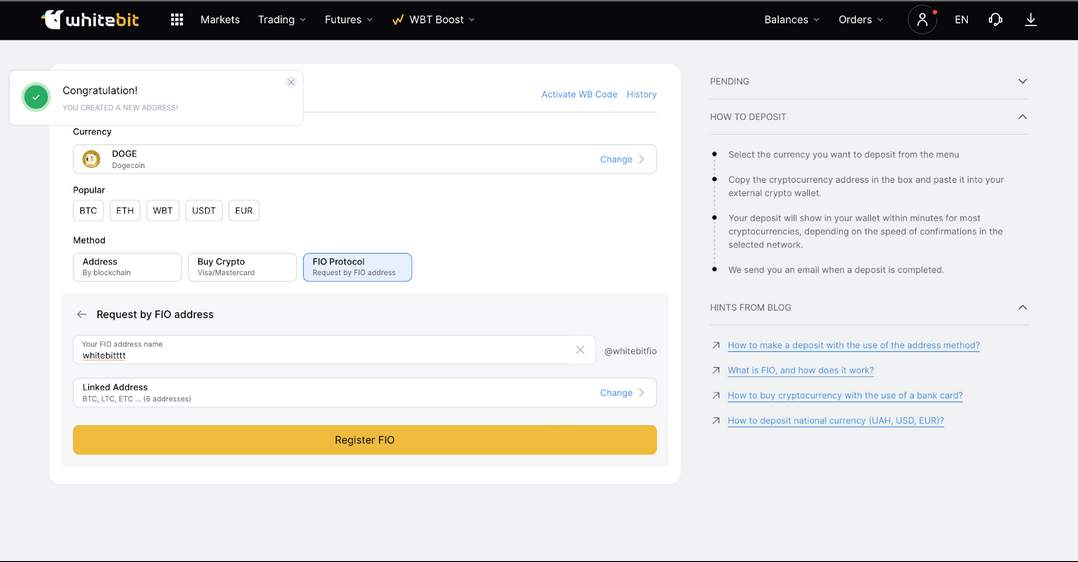1078x562 pixels.
Task: Select ETH popular currency
Action: (125, 210)
